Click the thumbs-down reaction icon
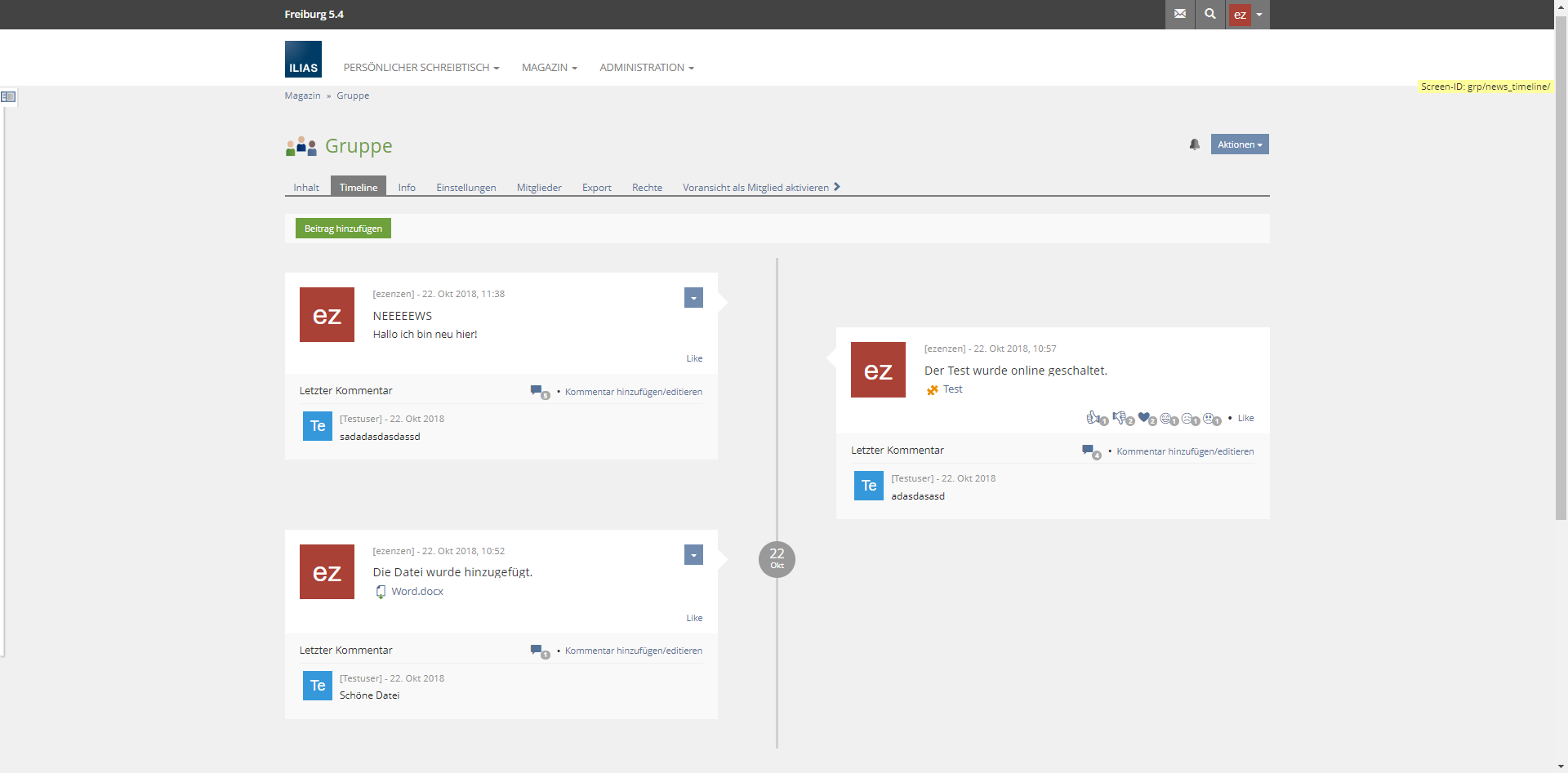1568x773 pixels. coord(1119,418)
